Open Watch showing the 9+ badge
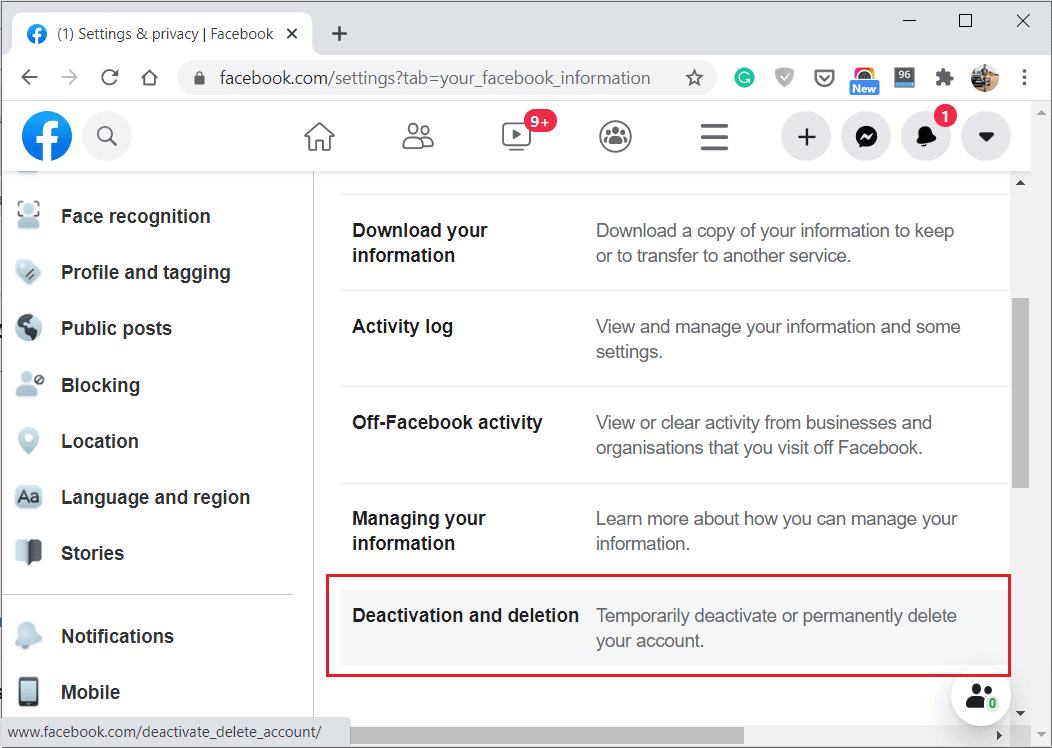This screenshot has height=748, width=1052. 516,136
